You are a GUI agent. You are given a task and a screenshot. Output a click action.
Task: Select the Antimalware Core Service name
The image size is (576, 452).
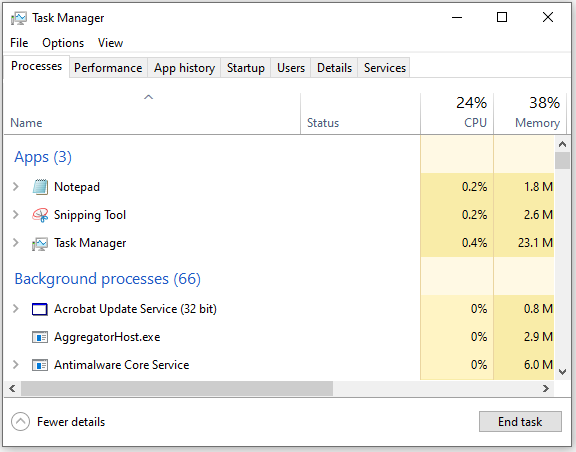pos(122,365)
